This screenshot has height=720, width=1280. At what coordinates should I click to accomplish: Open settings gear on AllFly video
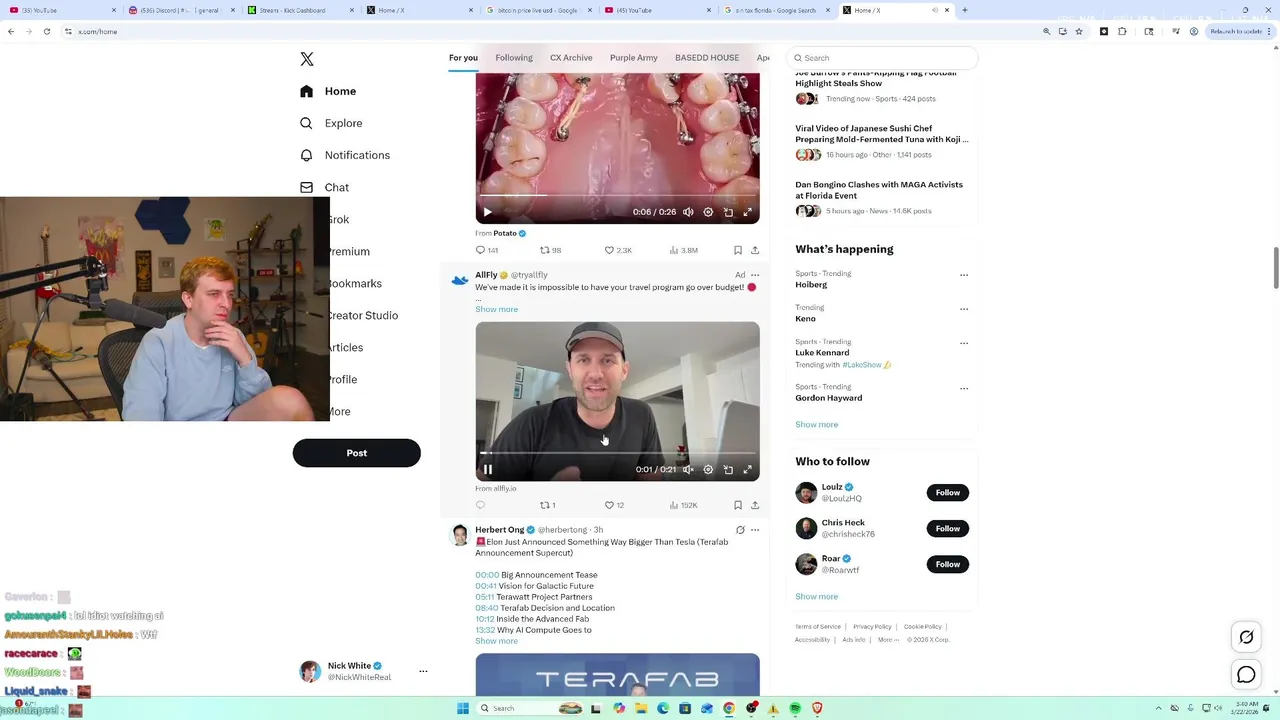click(x=708, y=469)
